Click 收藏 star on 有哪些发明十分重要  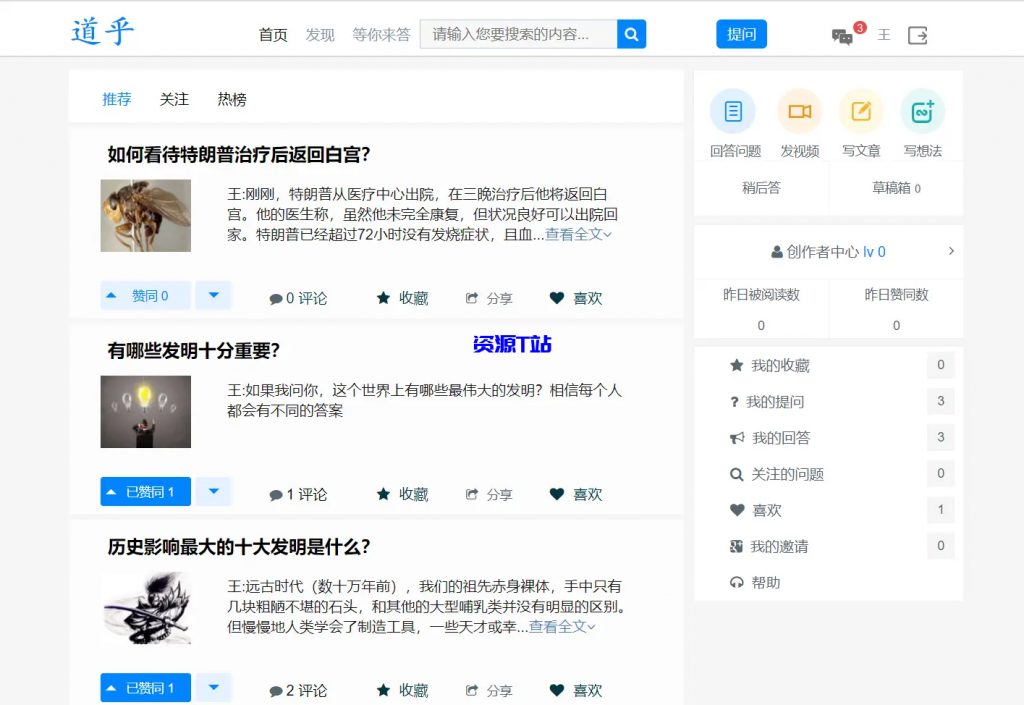pyautogui.click(x=402, y=494)
